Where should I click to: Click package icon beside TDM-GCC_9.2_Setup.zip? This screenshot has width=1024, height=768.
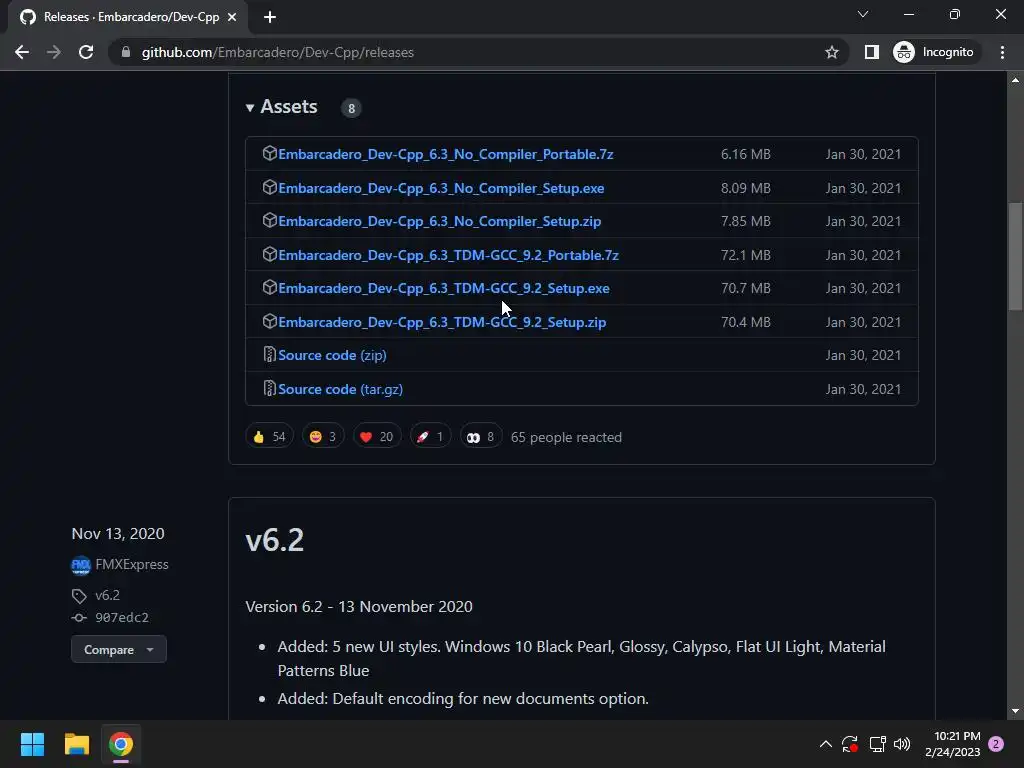pyautogui.click(x=270, y=321)
